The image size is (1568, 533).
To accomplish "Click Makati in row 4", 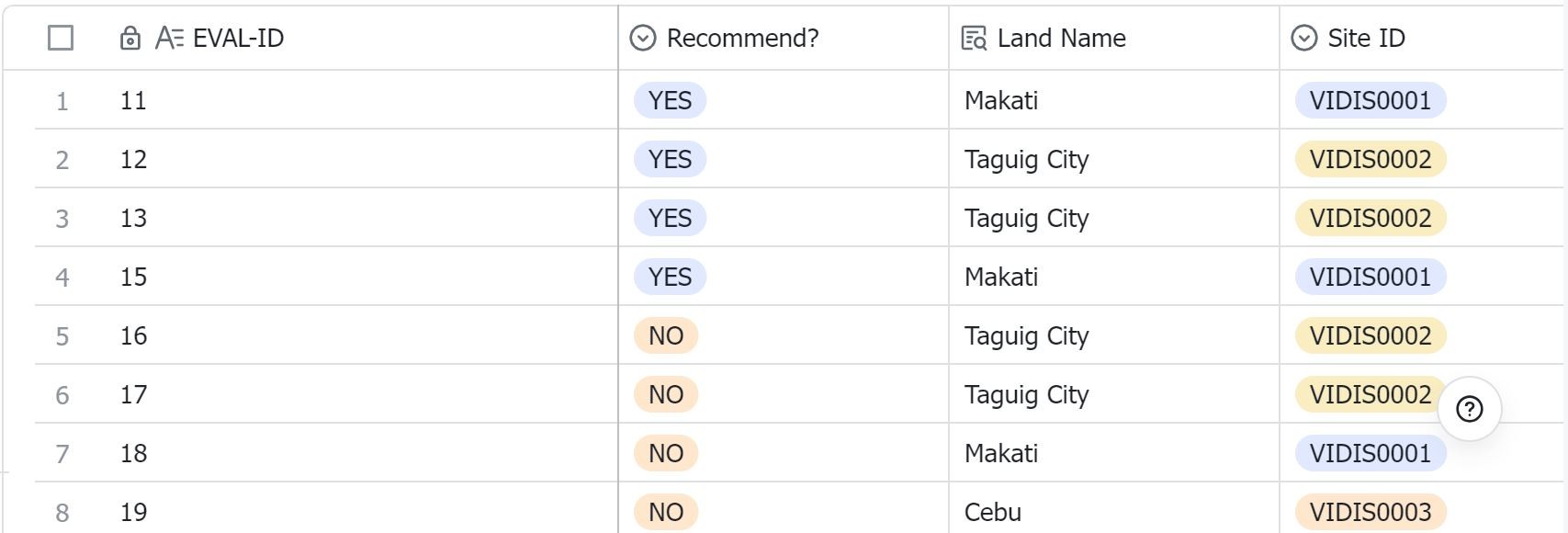I will point(1001,277).
